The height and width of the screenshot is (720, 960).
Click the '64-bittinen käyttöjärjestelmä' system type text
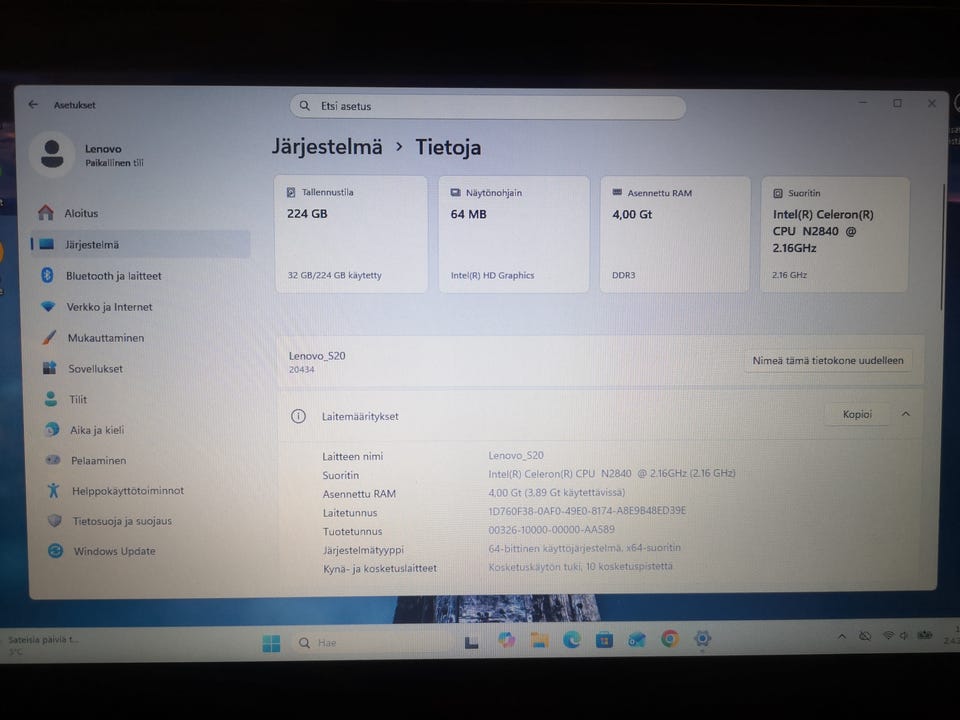tap(584, 548)
